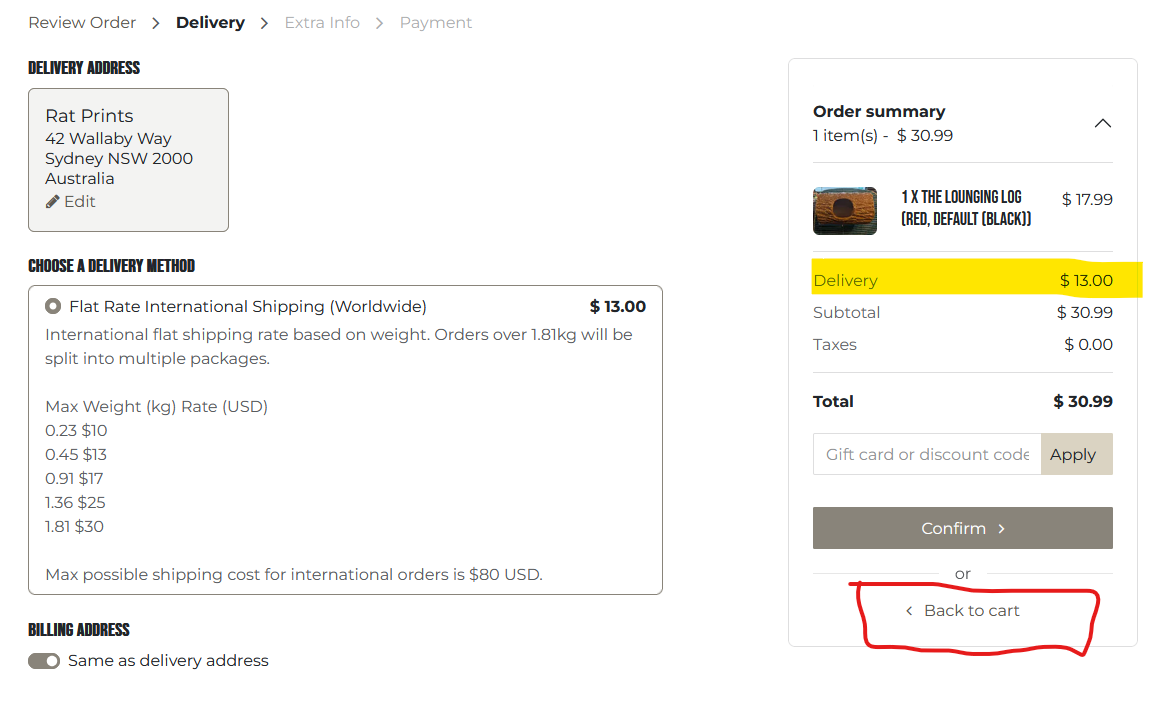This screenshot has width=1165, height=711.
Task: Click the Rat Prints address card
Action: (128, 159)
